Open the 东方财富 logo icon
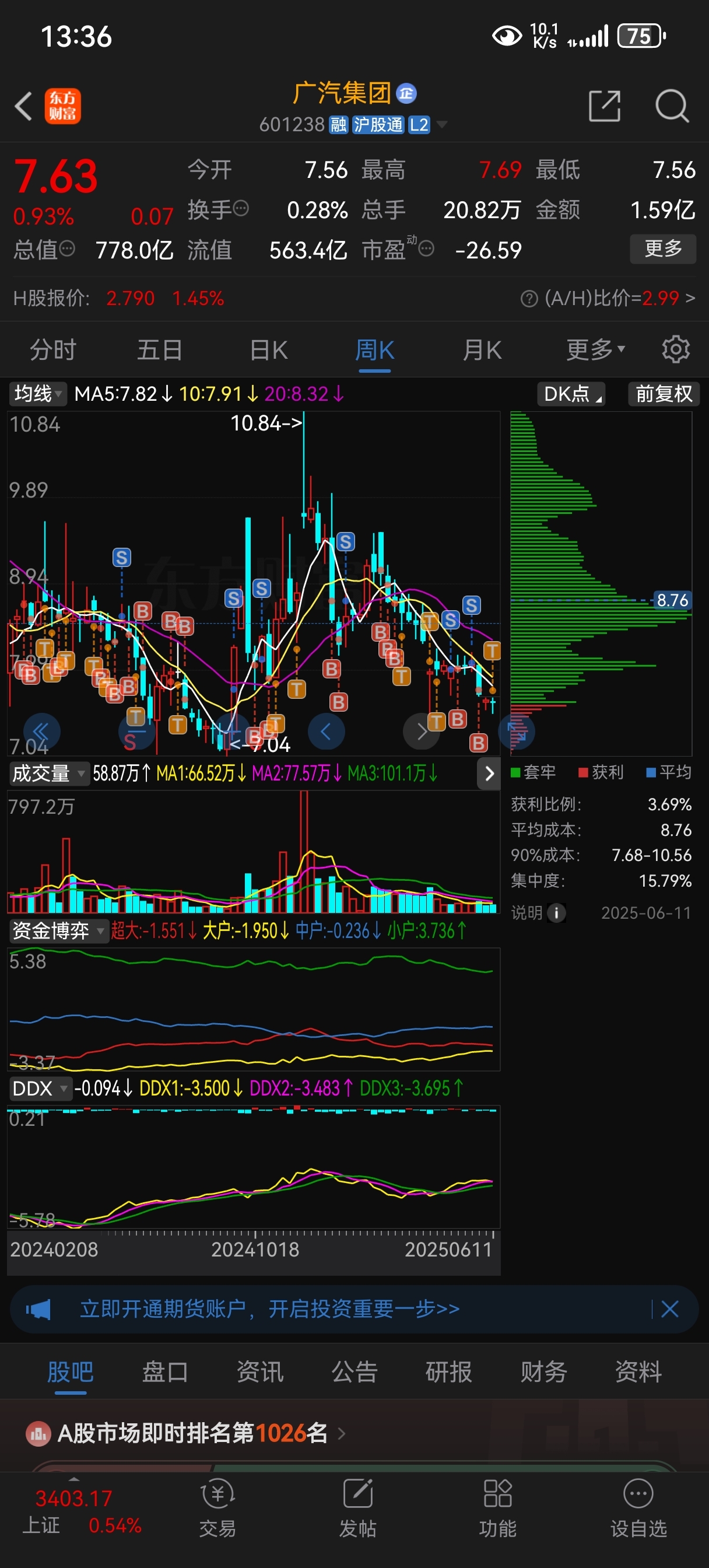The image size is (709, 1568). (x=63, y=106)
